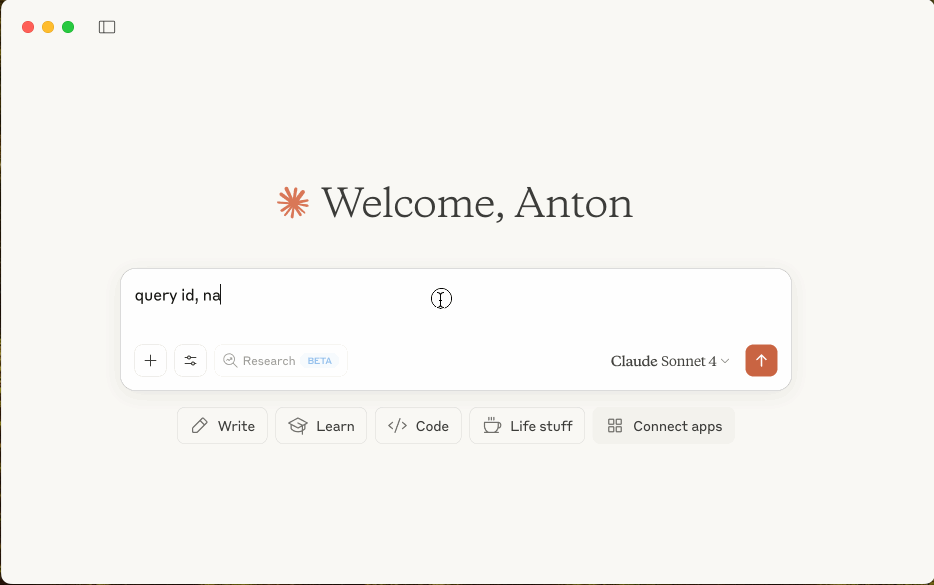This screenshot has height=585, width=934.
Task: Click the red close window button
Action: pos(28,27)
